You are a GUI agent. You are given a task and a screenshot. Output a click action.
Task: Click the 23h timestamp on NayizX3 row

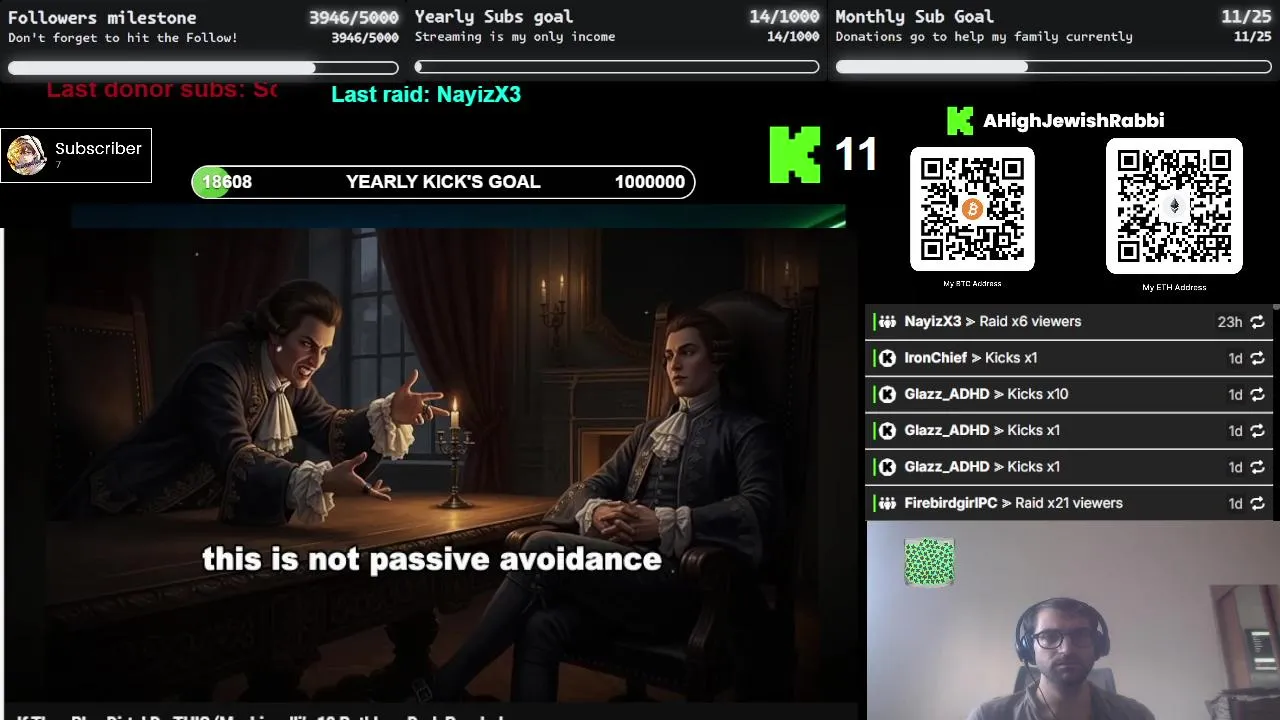1229,322
